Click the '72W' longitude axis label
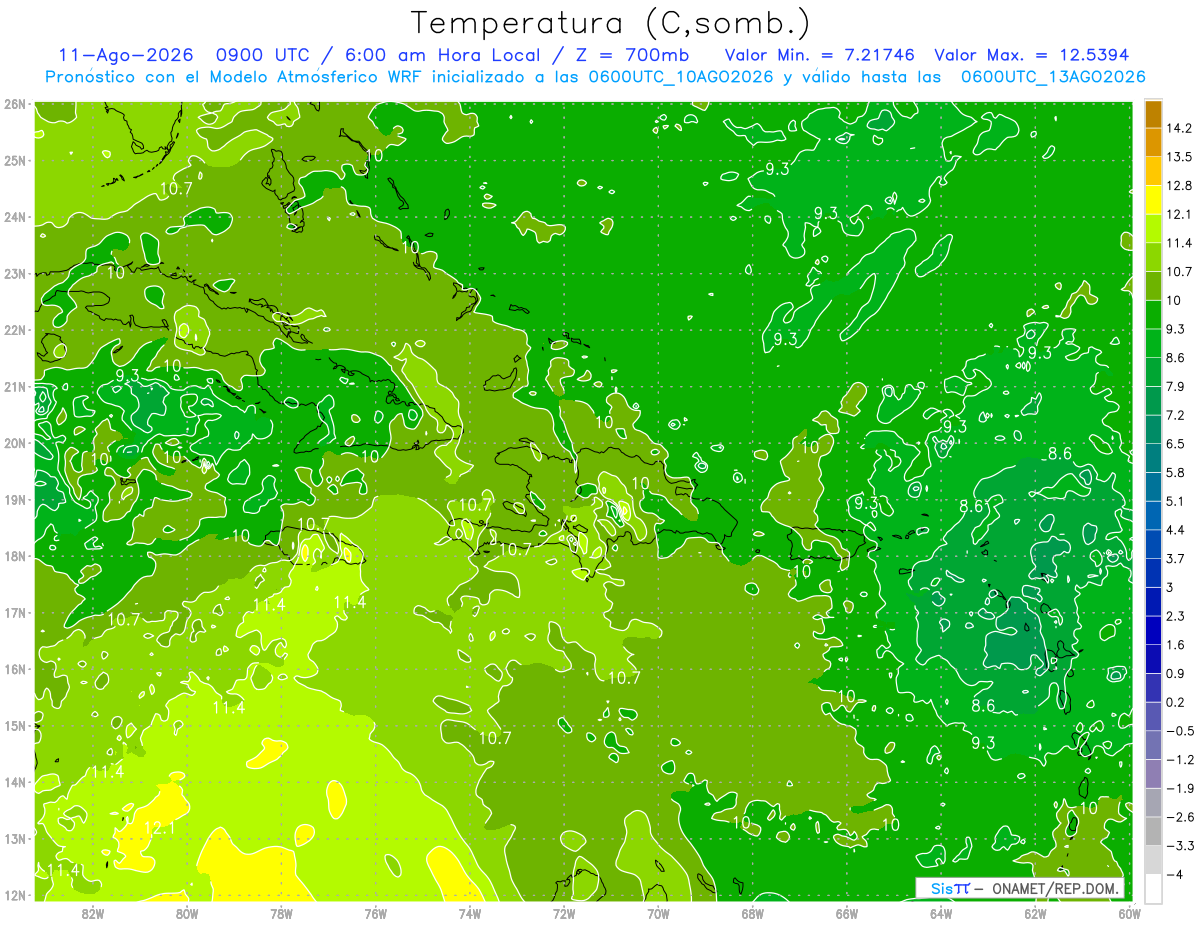 564,914
